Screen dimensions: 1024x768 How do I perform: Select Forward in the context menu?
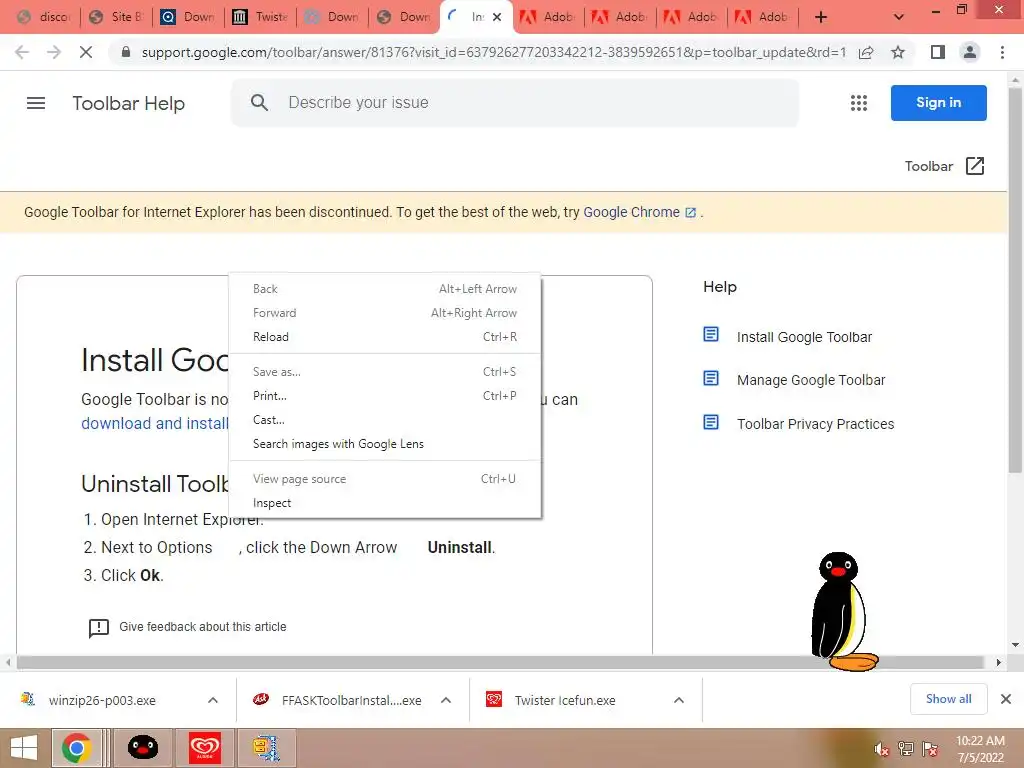(x=385, y=313)
